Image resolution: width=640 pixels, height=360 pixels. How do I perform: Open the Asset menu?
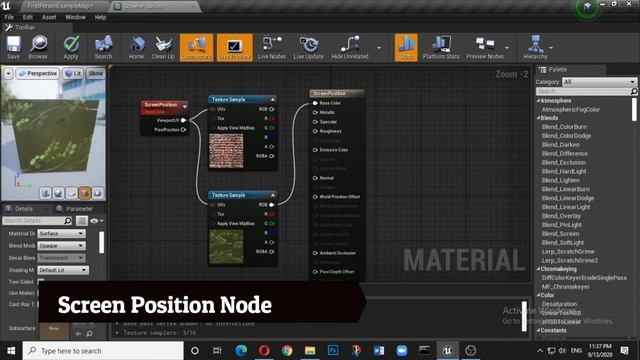click(49, 17)
